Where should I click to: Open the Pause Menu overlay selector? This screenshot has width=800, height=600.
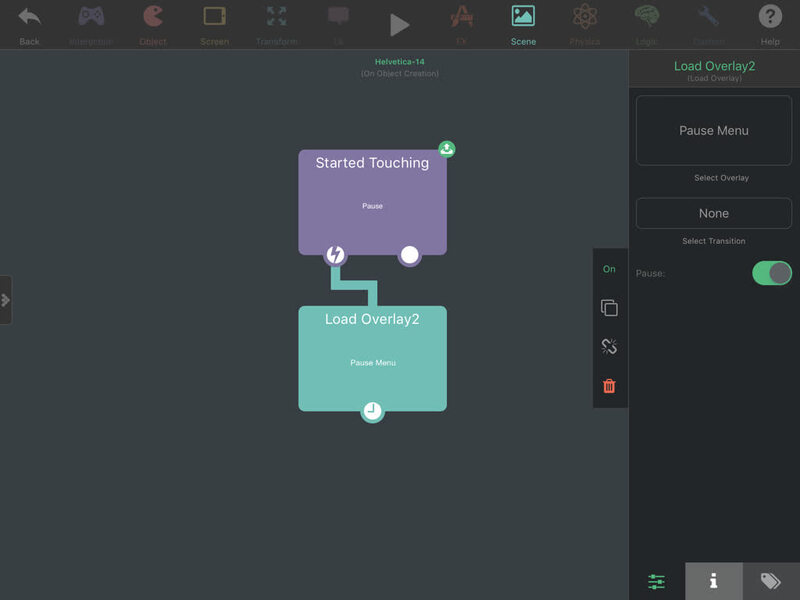coord(714,131)
